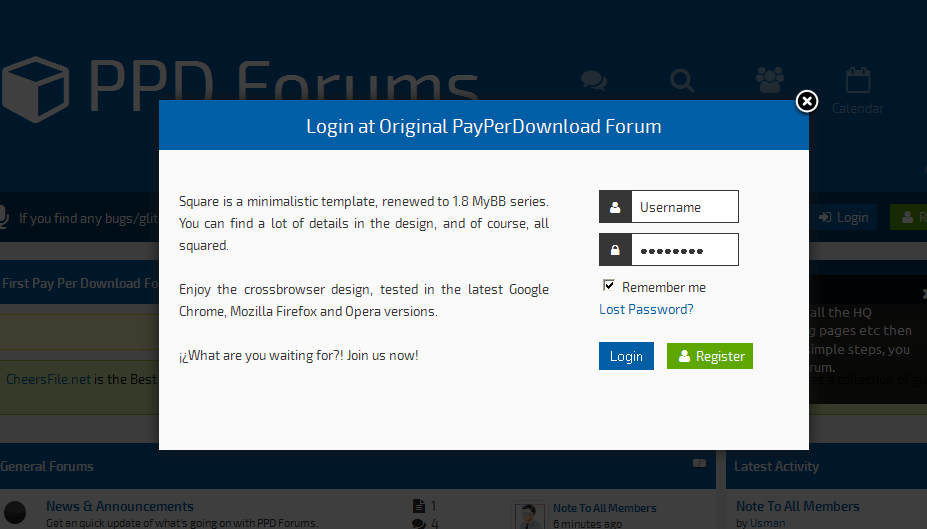Click the microphone announcement icon

coord(4,218)
